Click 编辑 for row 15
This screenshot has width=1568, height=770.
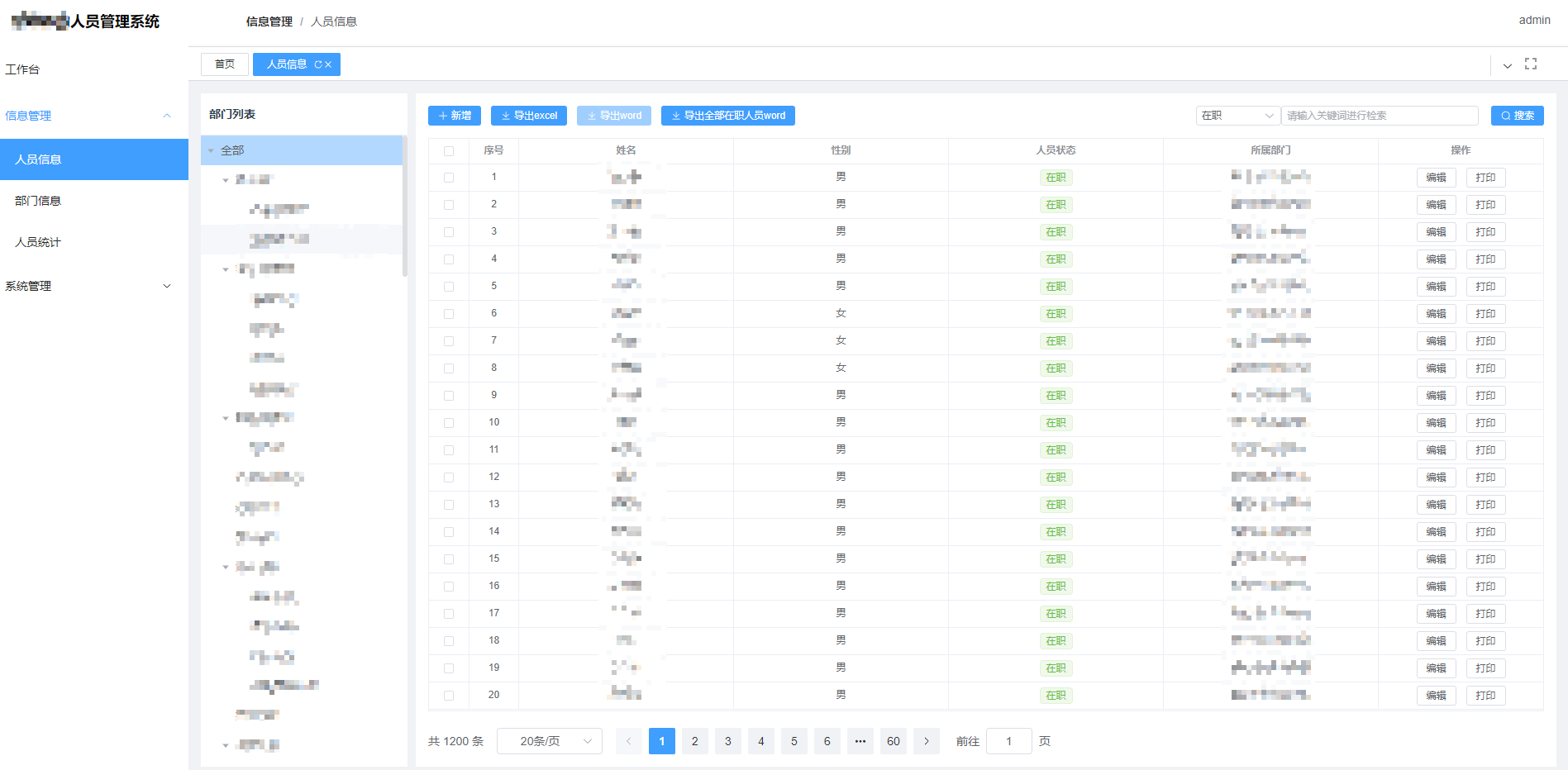(1437, 559)
